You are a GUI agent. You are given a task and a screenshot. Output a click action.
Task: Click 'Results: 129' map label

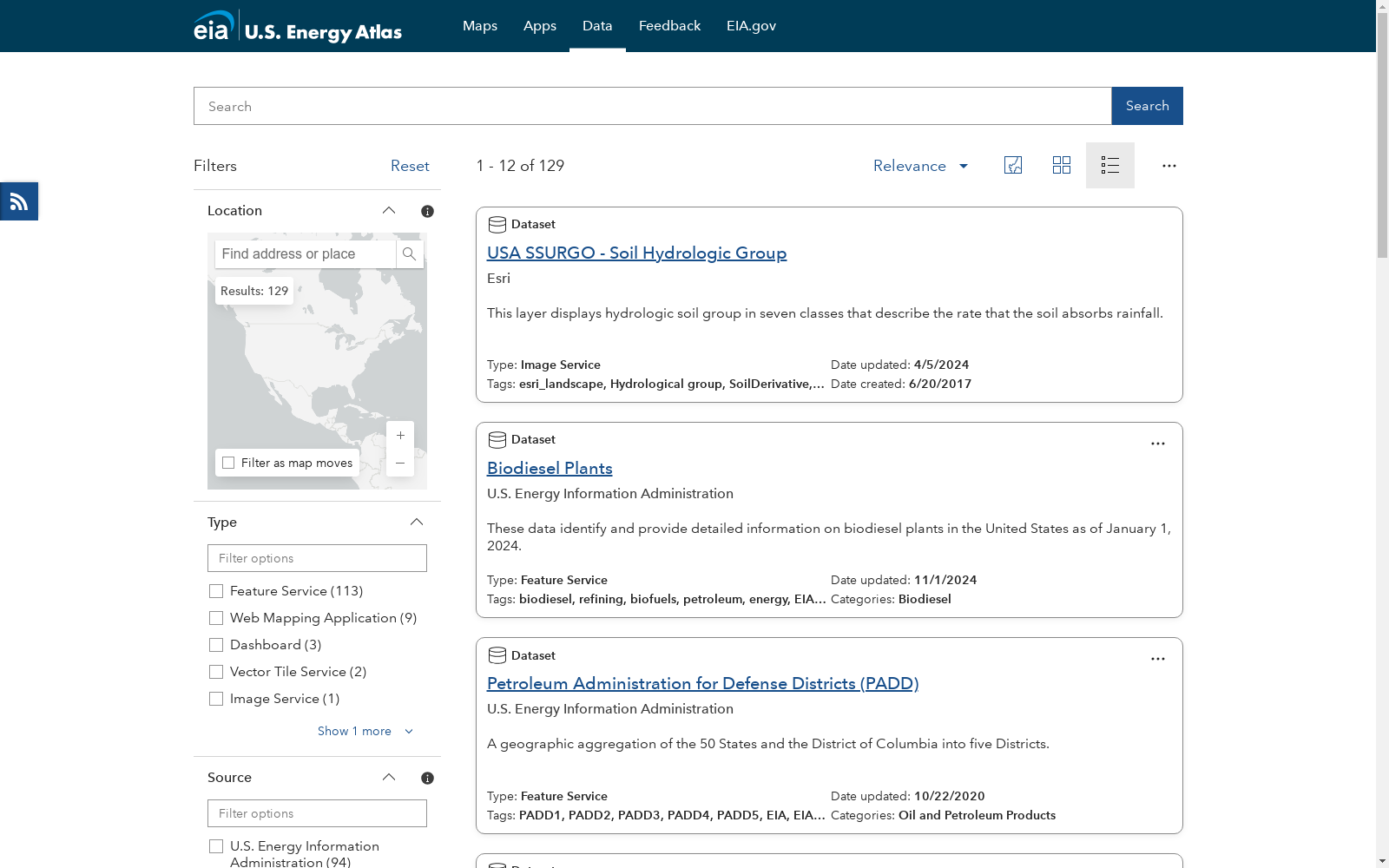pos(254,291)
